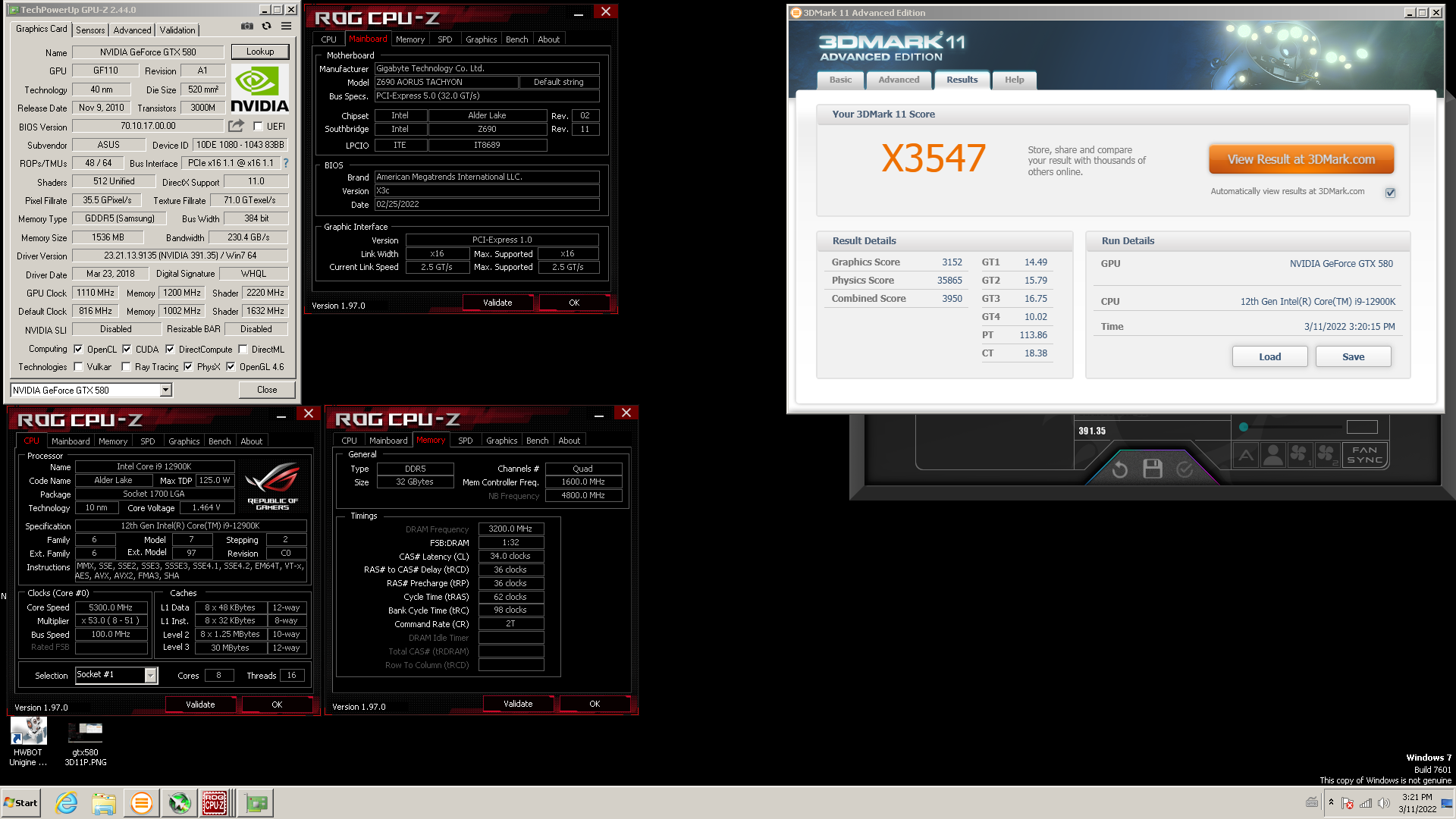Open the Advanced tab in 3DMark 11

click(x=899, y=80)
